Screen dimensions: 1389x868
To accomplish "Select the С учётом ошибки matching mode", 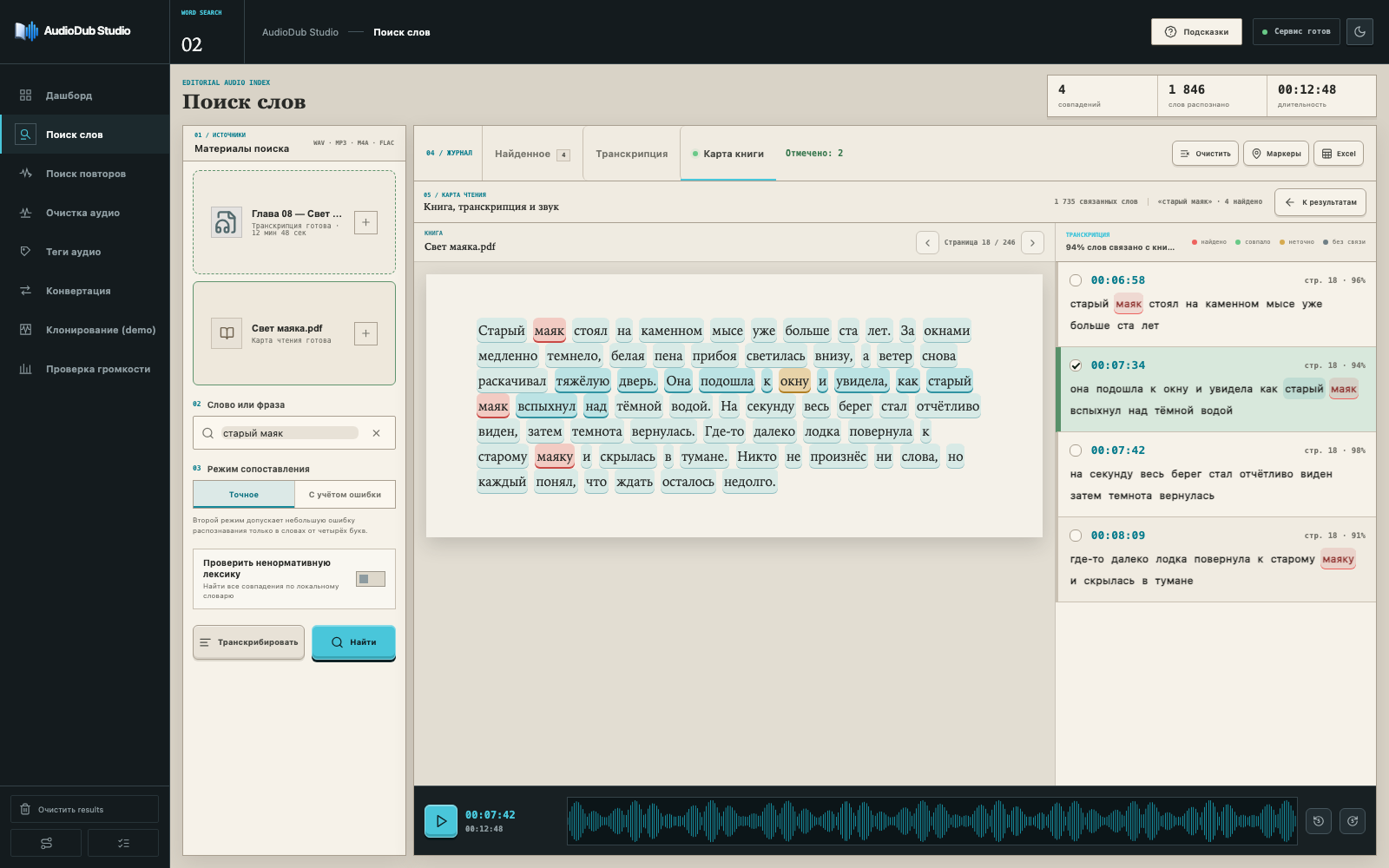I will coord(345,495).
